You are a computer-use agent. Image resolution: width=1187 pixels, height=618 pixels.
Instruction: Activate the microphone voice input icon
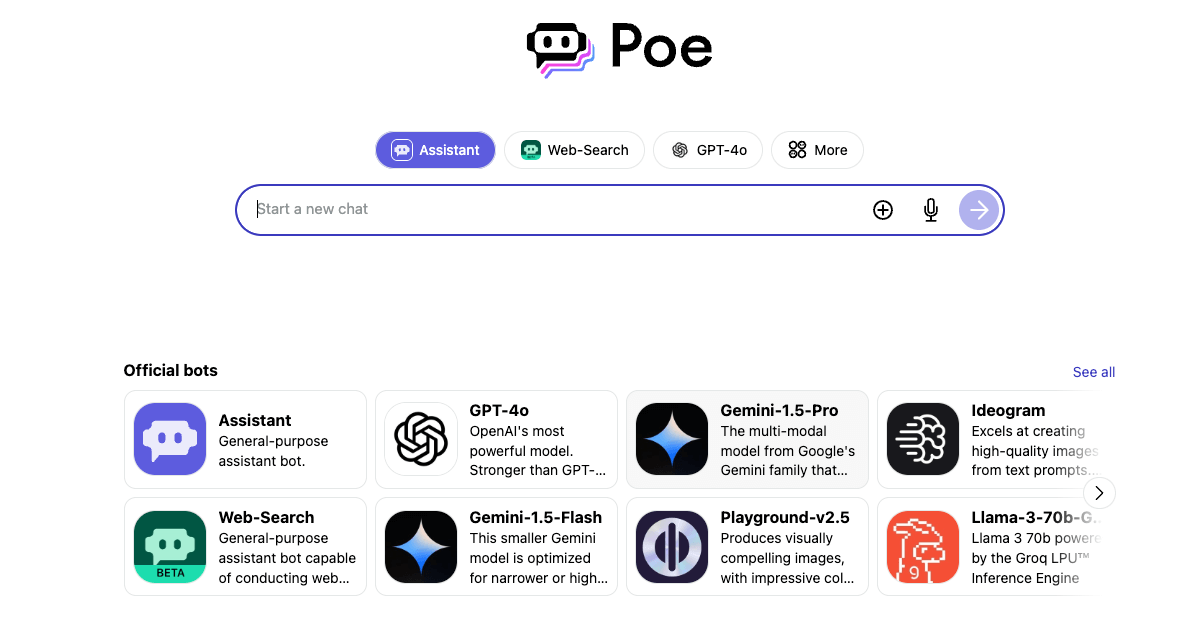tap(930, 210)
